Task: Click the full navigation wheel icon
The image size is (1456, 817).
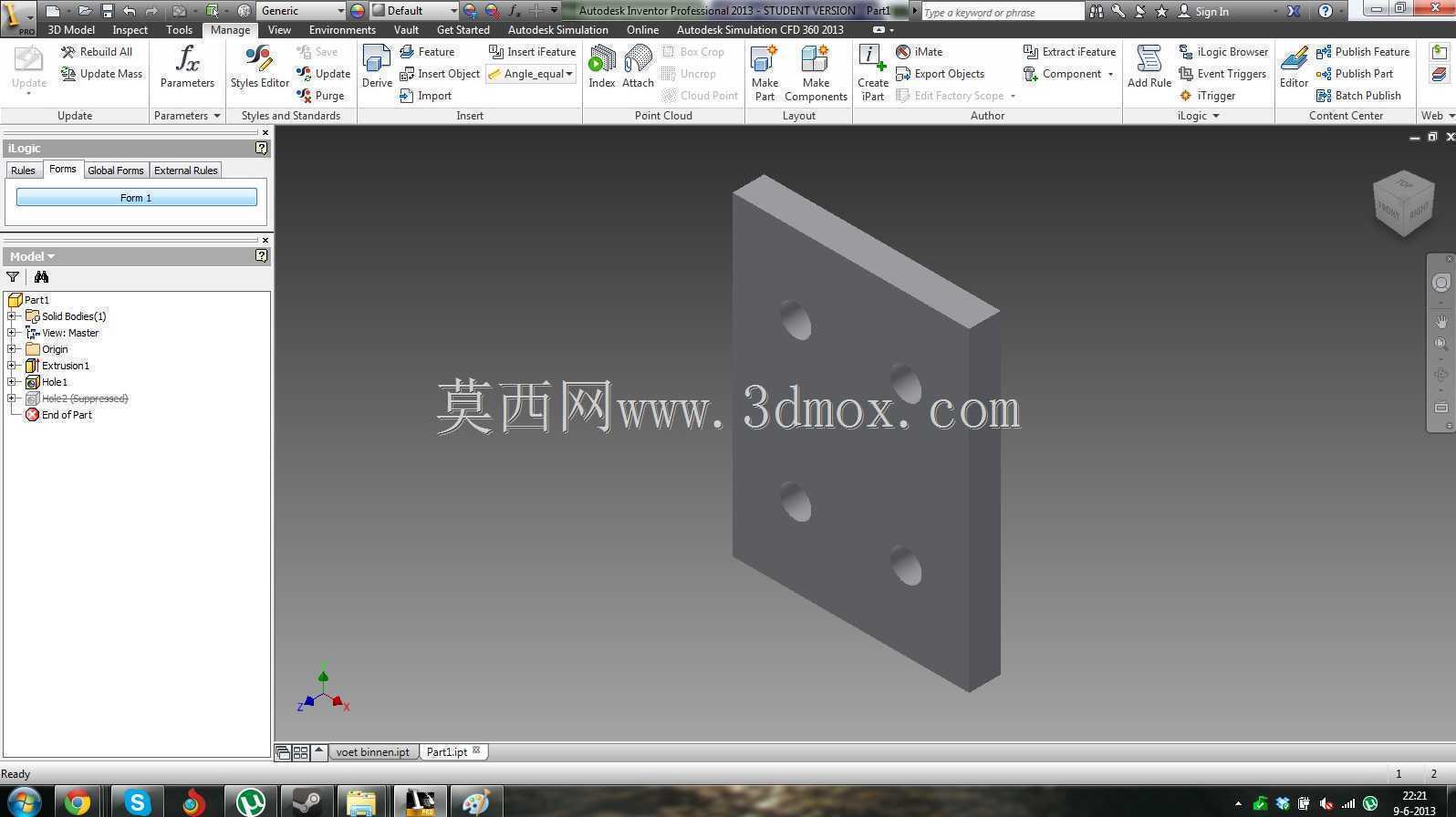Action: [1441, 283]
